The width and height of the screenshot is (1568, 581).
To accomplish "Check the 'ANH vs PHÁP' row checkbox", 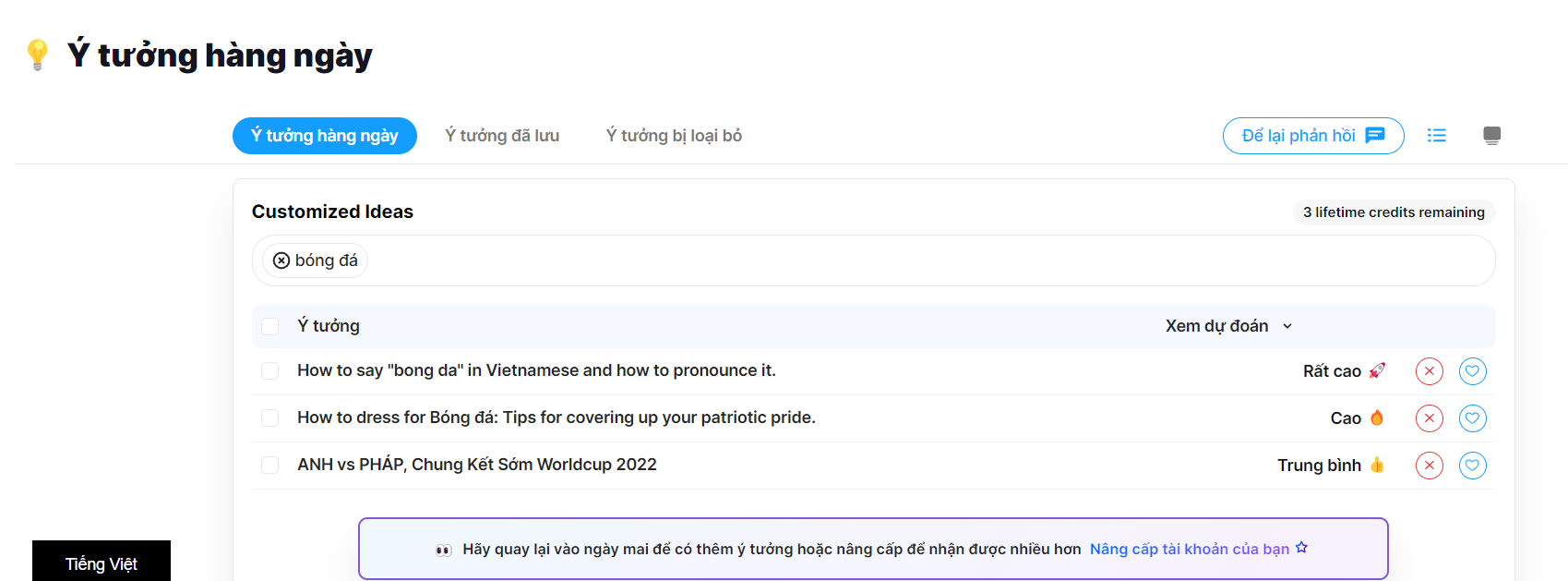I will point(270,465).
